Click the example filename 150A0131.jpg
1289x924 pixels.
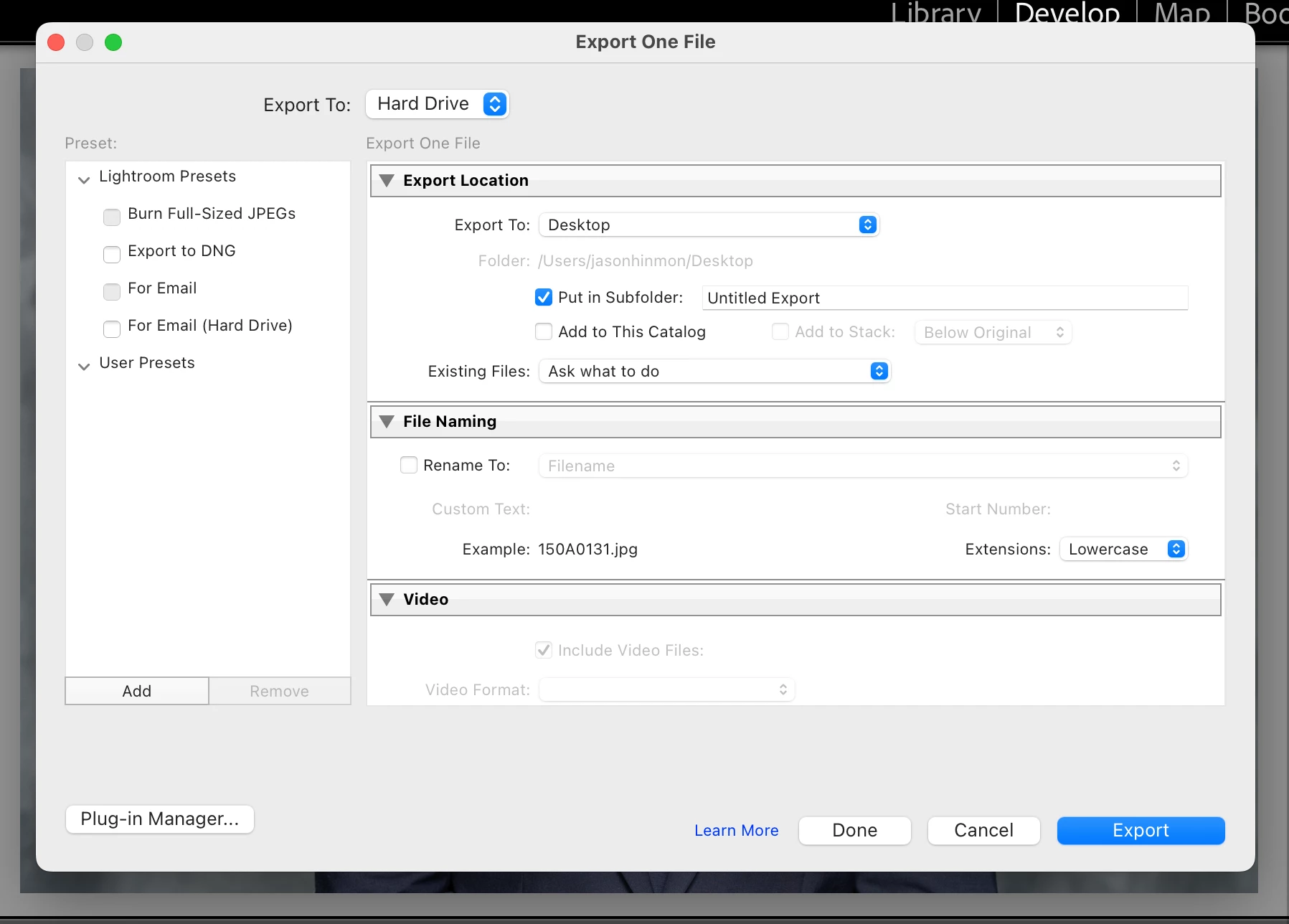pyautogui.click(x=587, y=550)
